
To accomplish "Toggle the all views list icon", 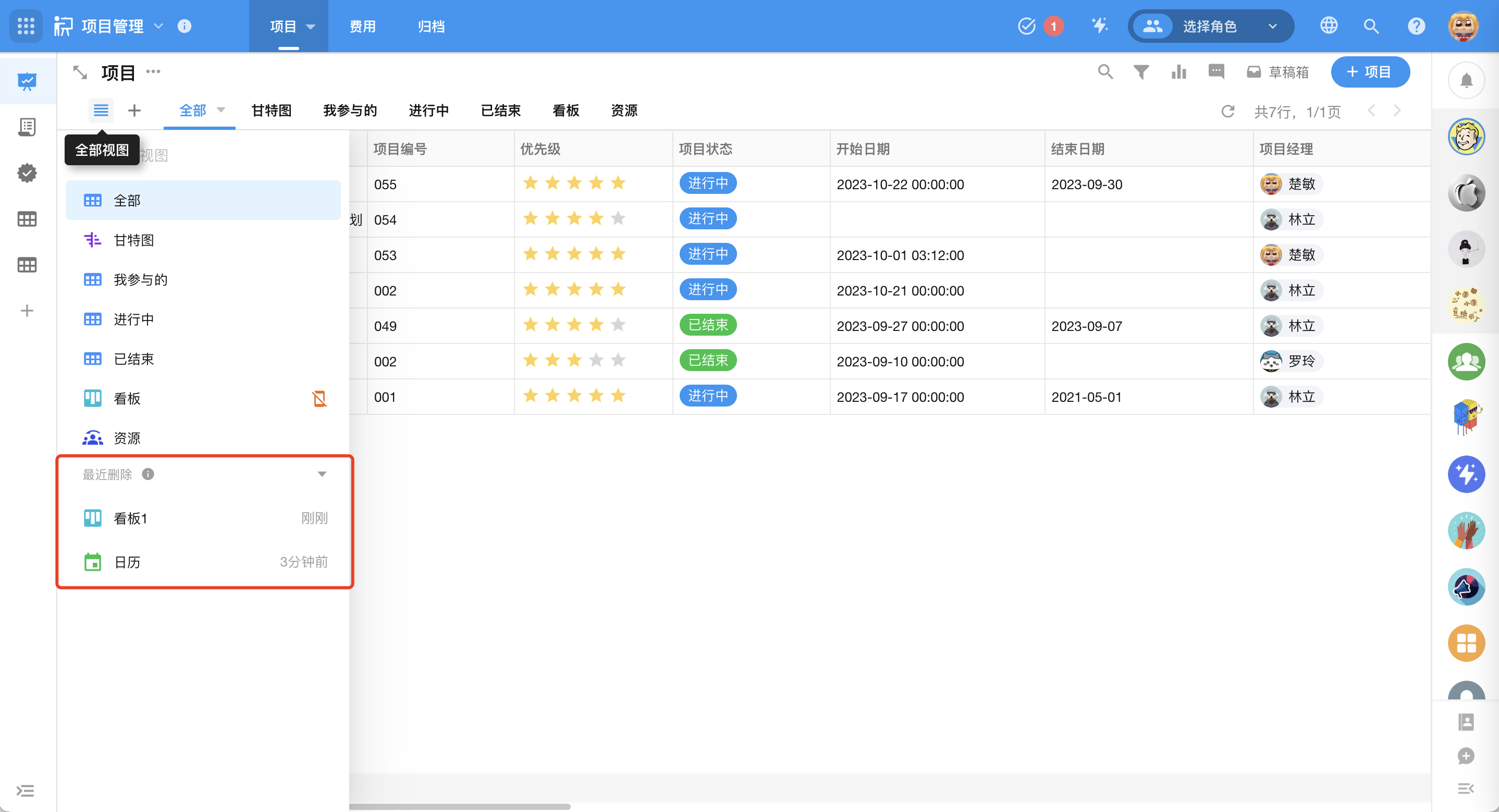I will 101,110.
